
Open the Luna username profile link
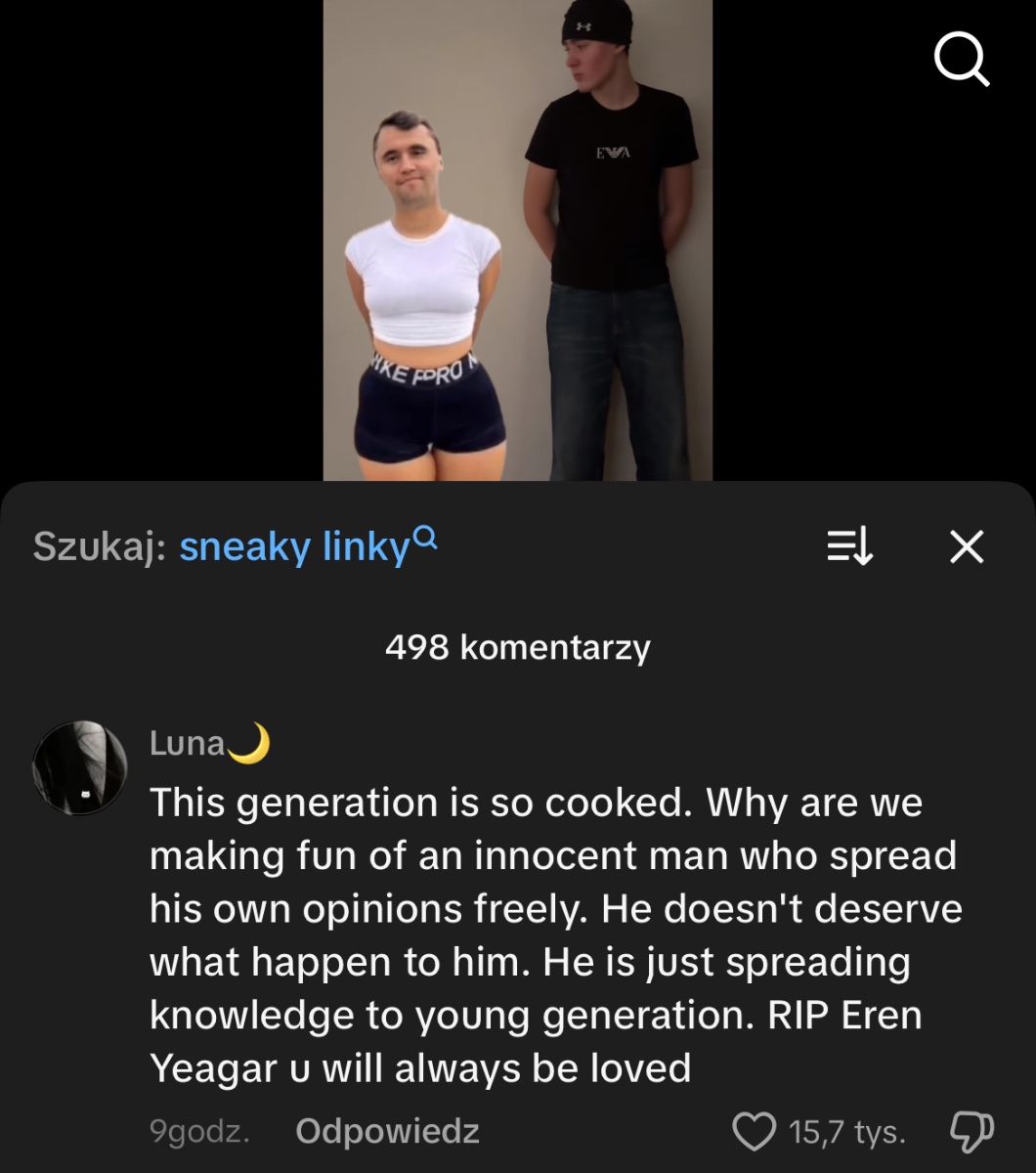point(188,743)
